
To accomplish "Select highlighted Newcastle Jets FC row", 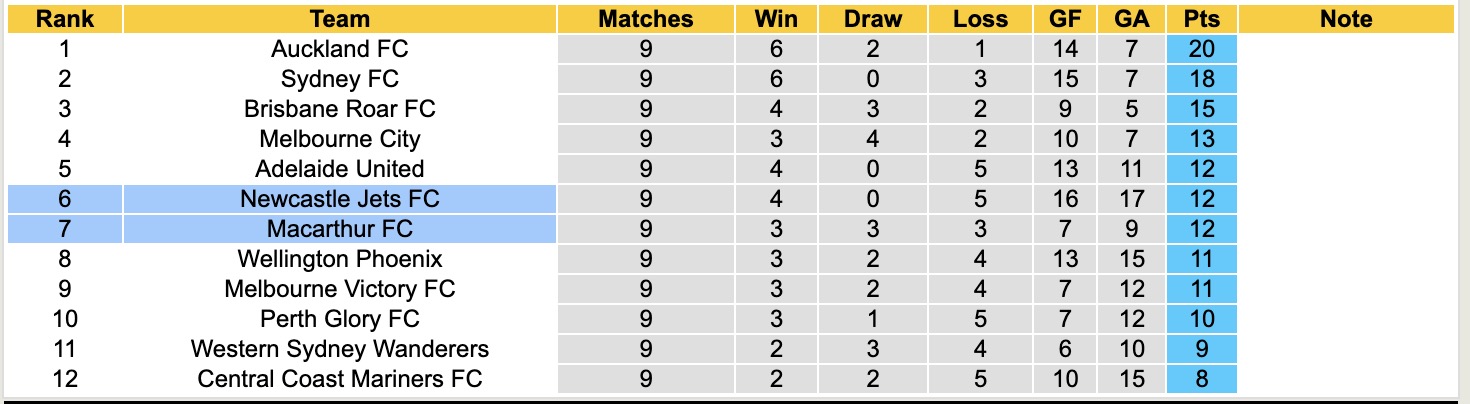I will point(339,199).
